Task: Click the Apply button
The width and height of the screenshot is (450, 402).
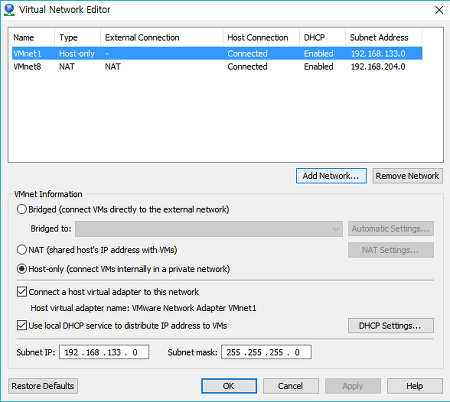Action: point(353,386)
